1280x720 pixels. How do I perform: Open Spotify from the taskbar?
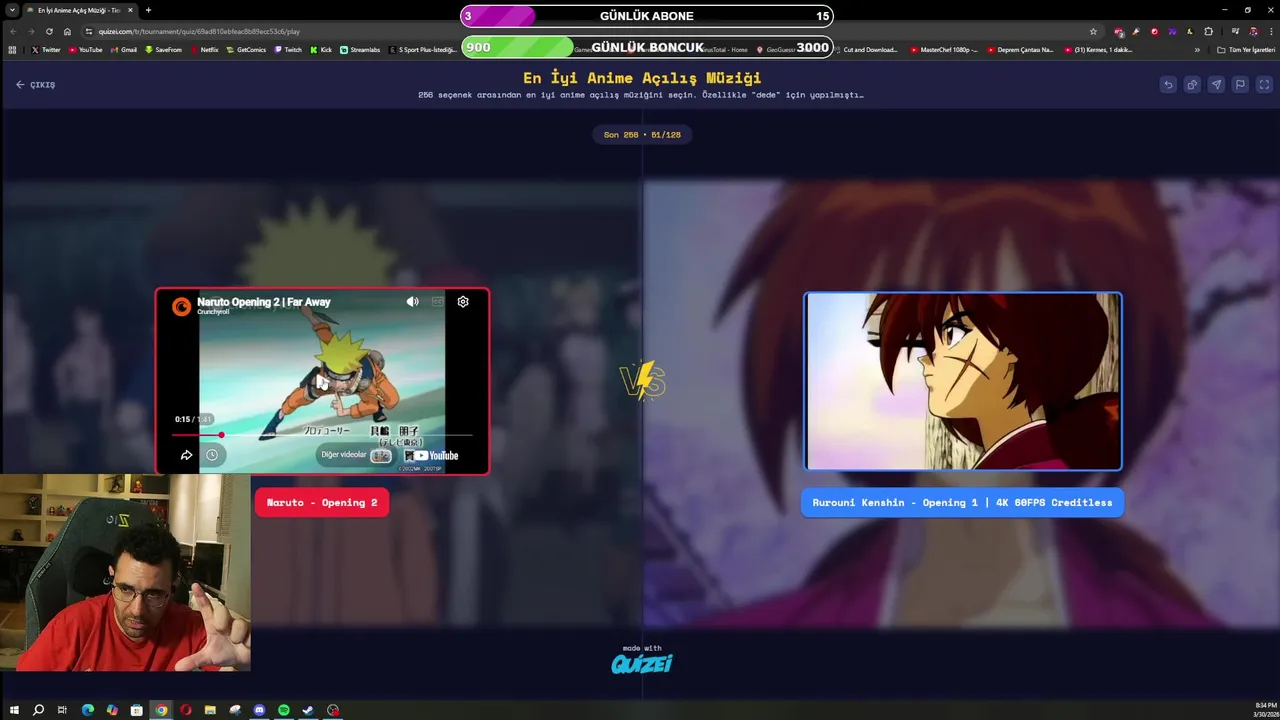click(284, 710)
